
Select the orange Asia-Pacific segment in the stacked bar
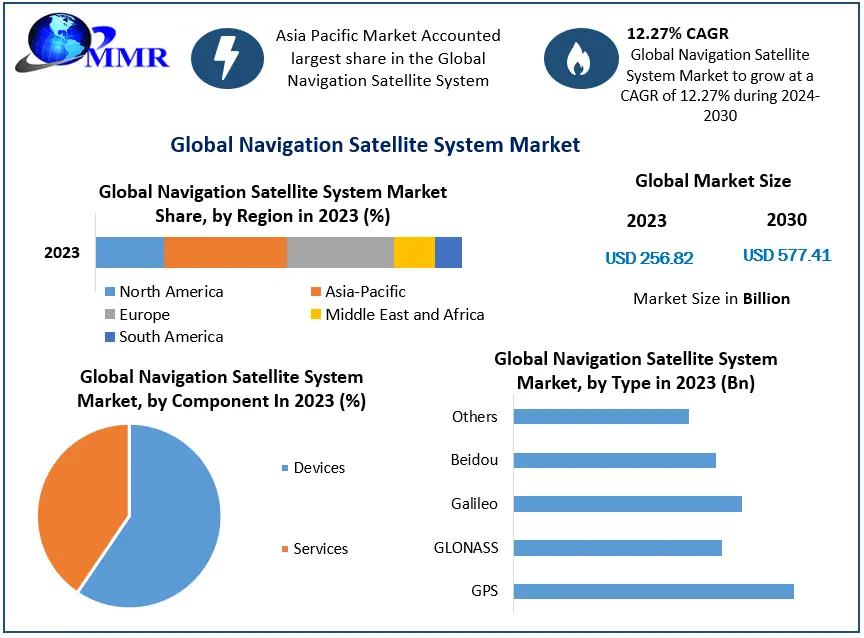pos(225,253)
